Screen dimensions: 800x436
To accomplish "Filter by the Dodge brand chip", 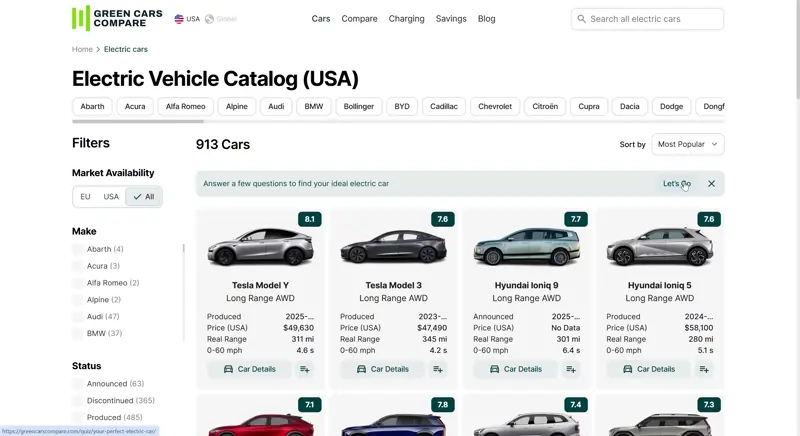I will [671, 107].
